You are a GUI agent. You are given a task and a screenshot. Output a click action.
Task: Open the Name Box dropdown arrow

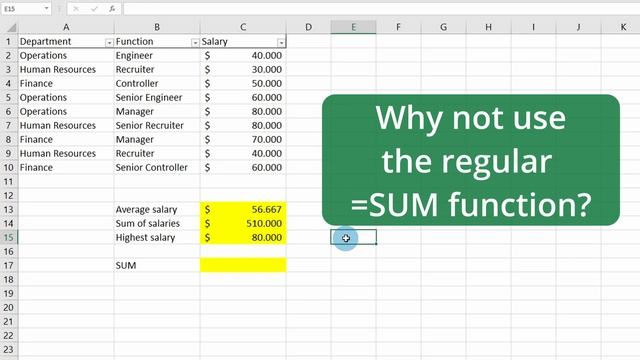[46, 8]
